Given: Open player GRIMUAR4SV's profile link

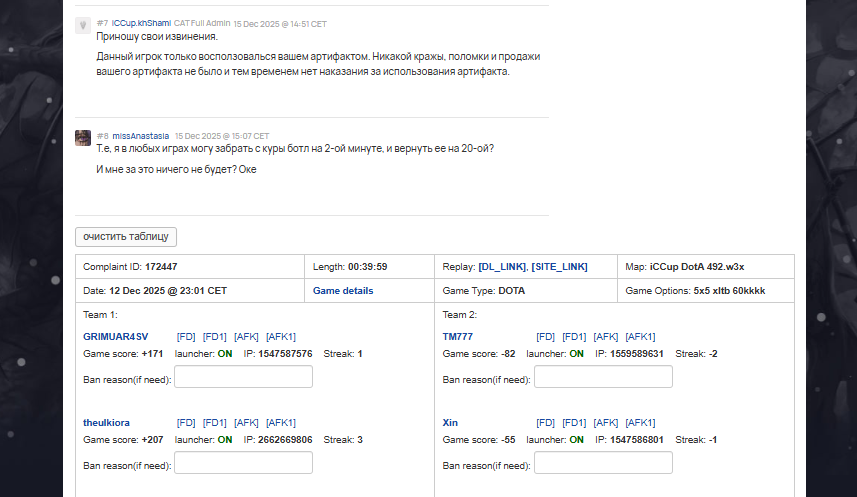Looking at the screenshot, I should 116,337.
